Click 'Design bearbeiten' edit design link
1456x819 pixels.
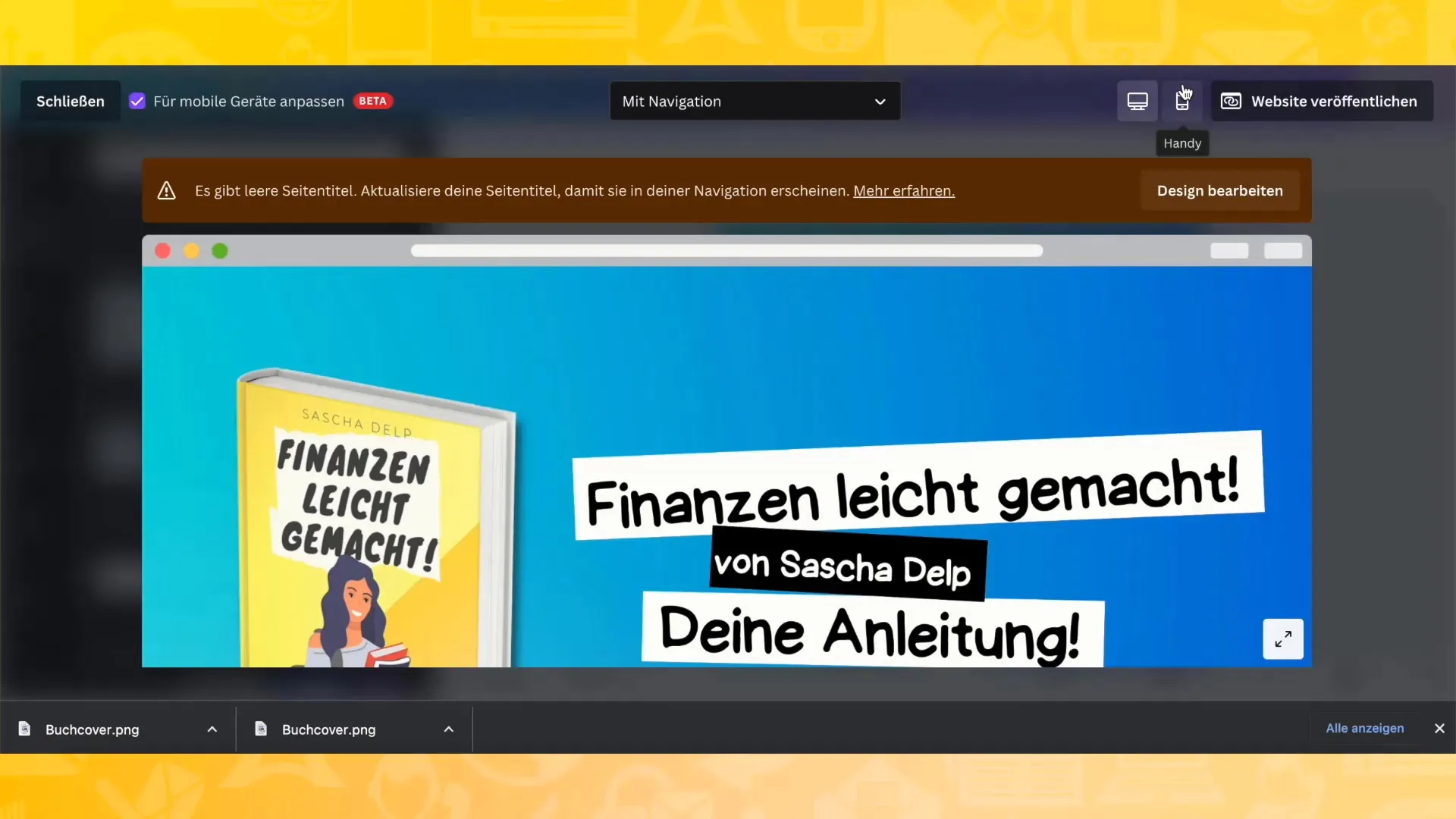click(x=1220, y=190)
